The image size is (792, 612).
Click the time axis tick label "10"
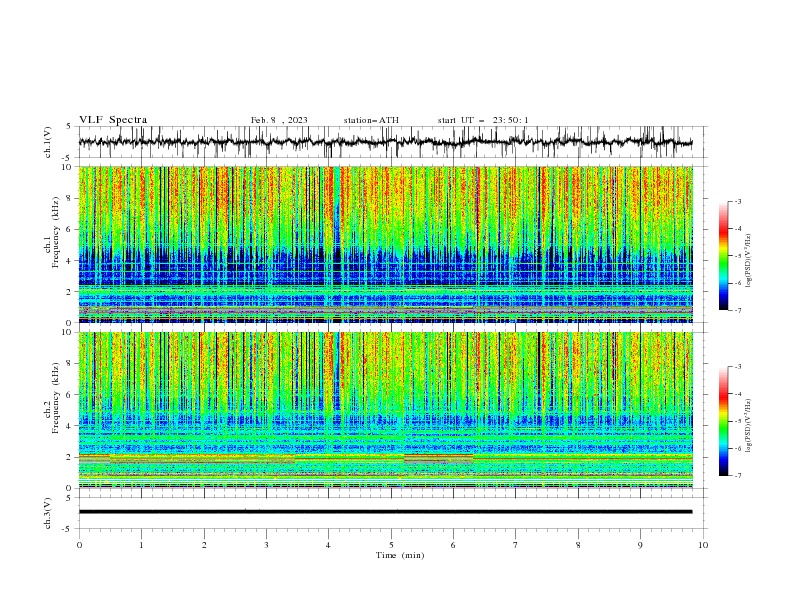point(703,545)
